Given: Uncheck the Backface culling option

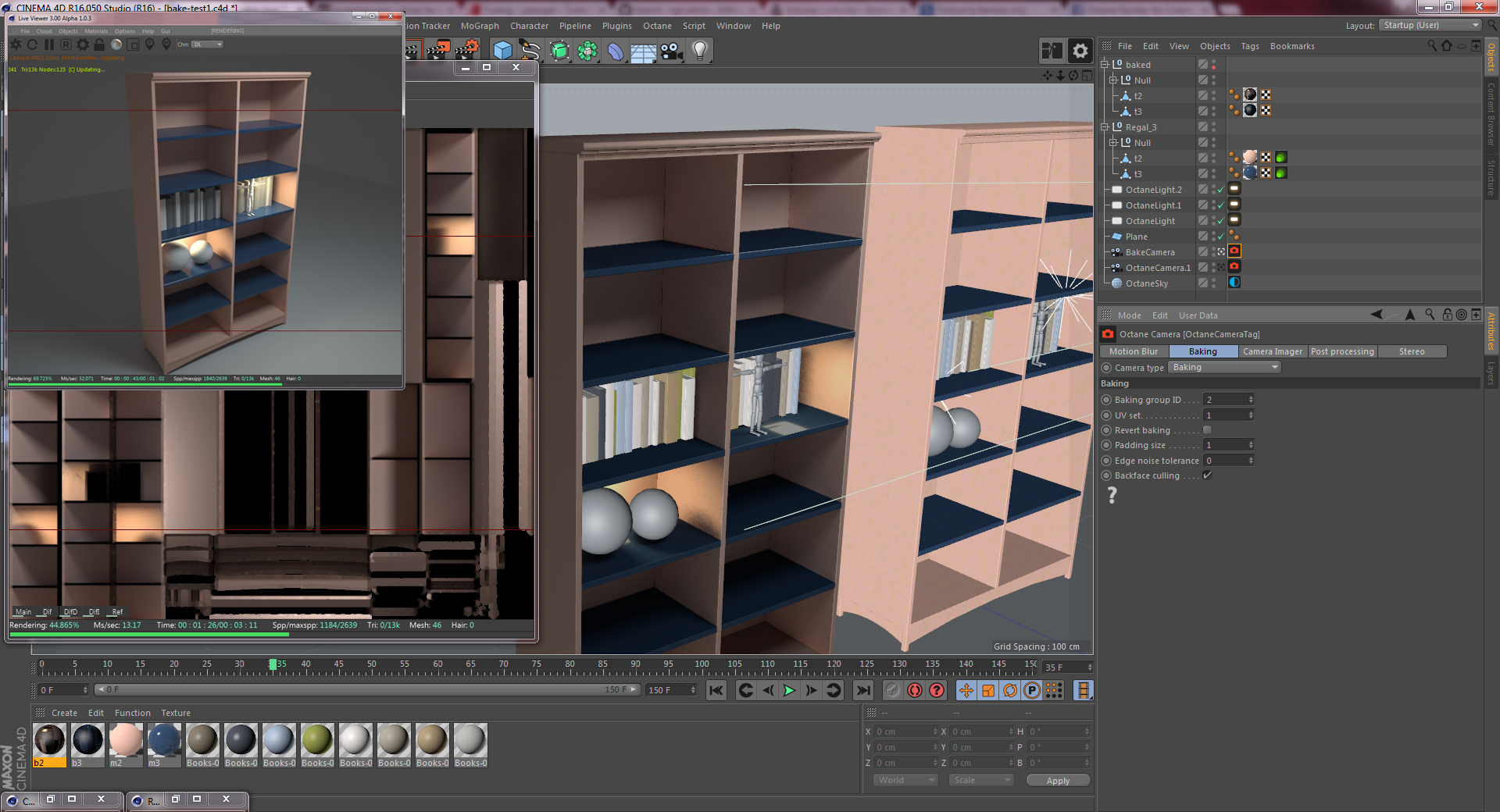Looking at the screenshot, I should [1207, 475].
